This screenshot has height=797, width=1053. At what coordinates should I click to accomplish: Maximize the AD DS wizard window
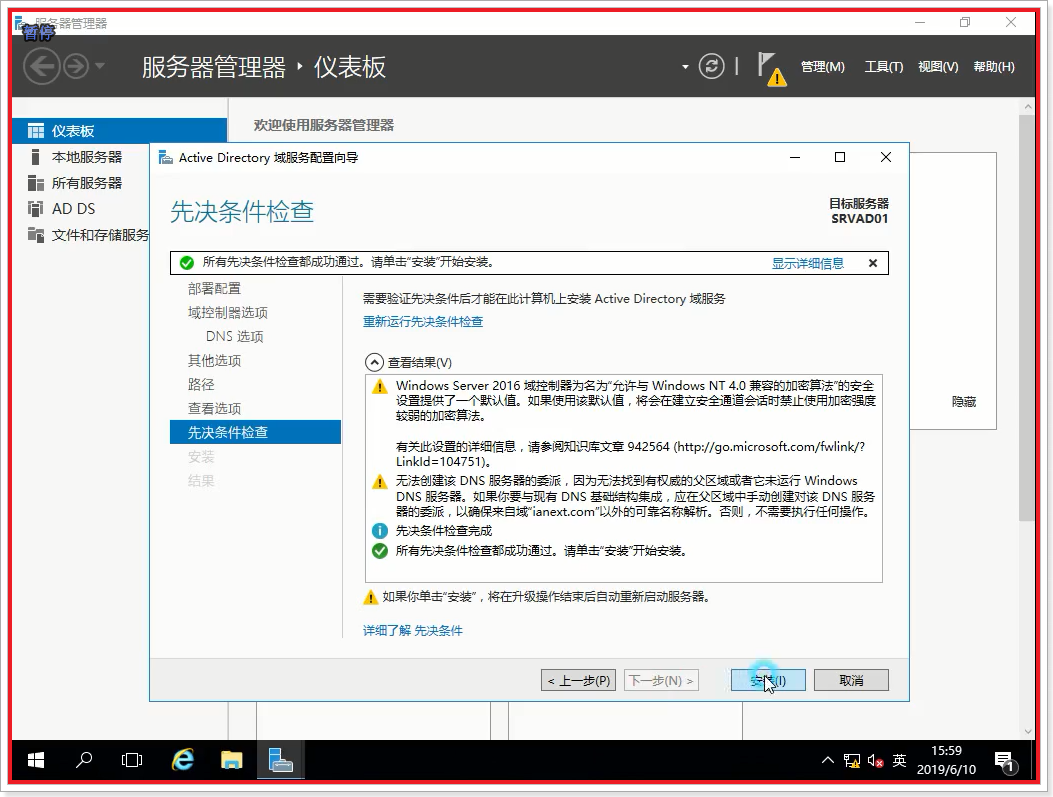click(839, 157)
